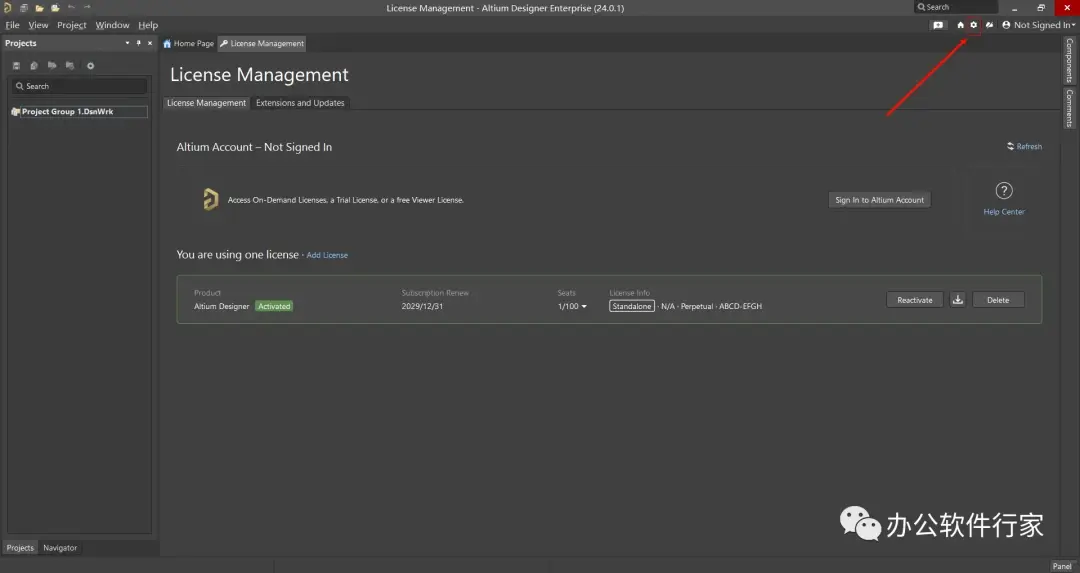Click the Undo arrow in the title bar
The image size is (1080, 573).
tap(71, 7)
